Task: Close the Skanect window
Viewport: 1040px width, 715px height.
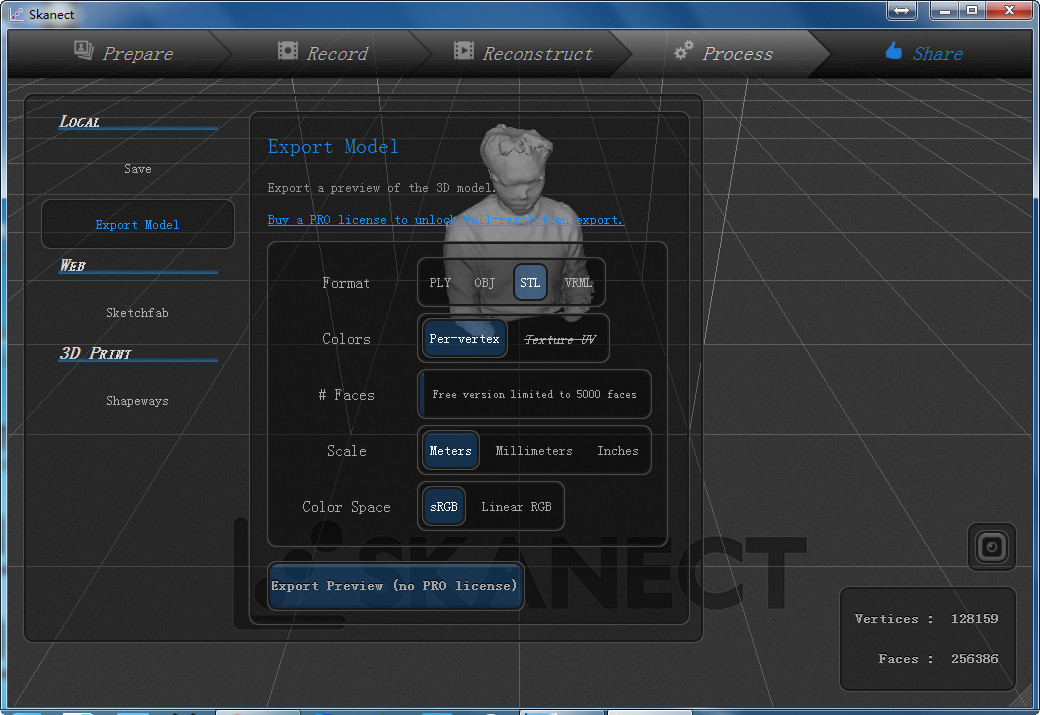Action: [x=1009, y=10]
